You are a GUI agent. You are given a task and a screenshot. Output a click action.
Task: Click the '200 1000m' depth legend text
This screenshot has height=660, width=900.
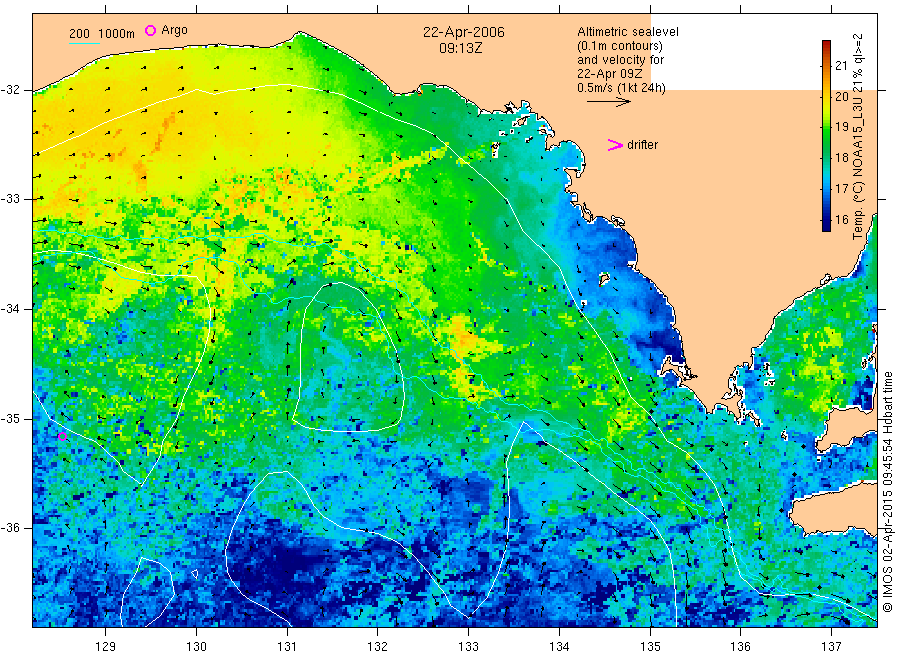click(102, 34)
